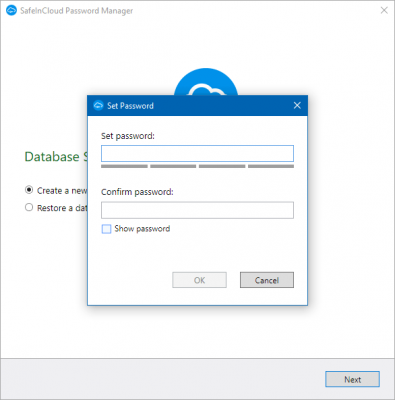395x400 pixels.
Task: Click the Next button
Action: point(352,379)
